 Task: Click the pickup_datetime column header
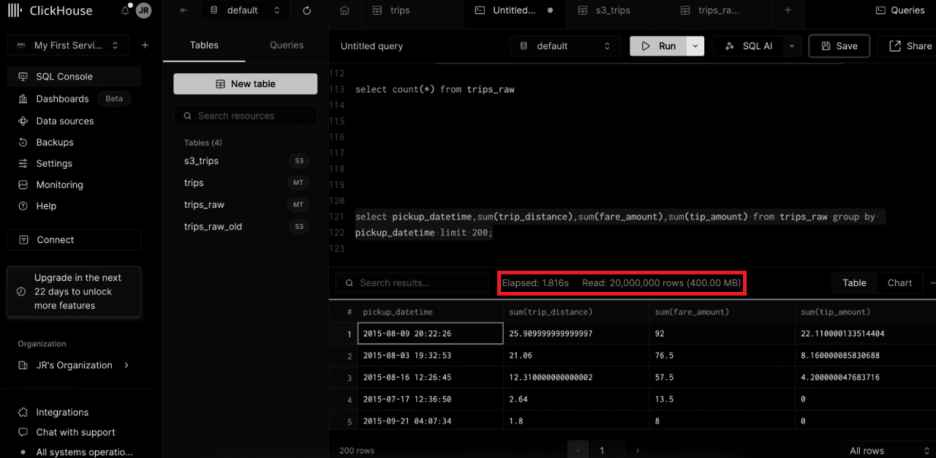coord(430,312)
